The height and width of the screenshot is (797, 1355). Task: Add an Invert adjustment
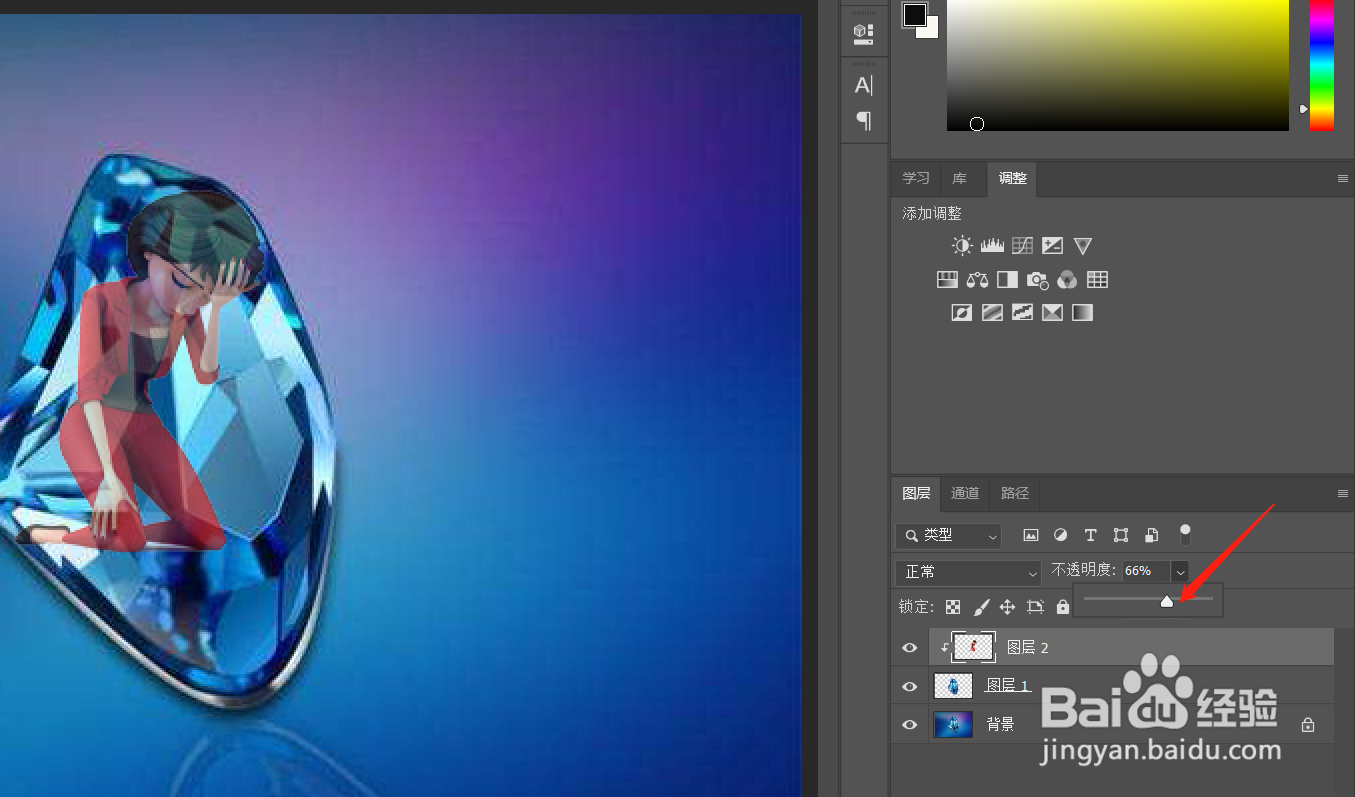[x=961, y=313]
